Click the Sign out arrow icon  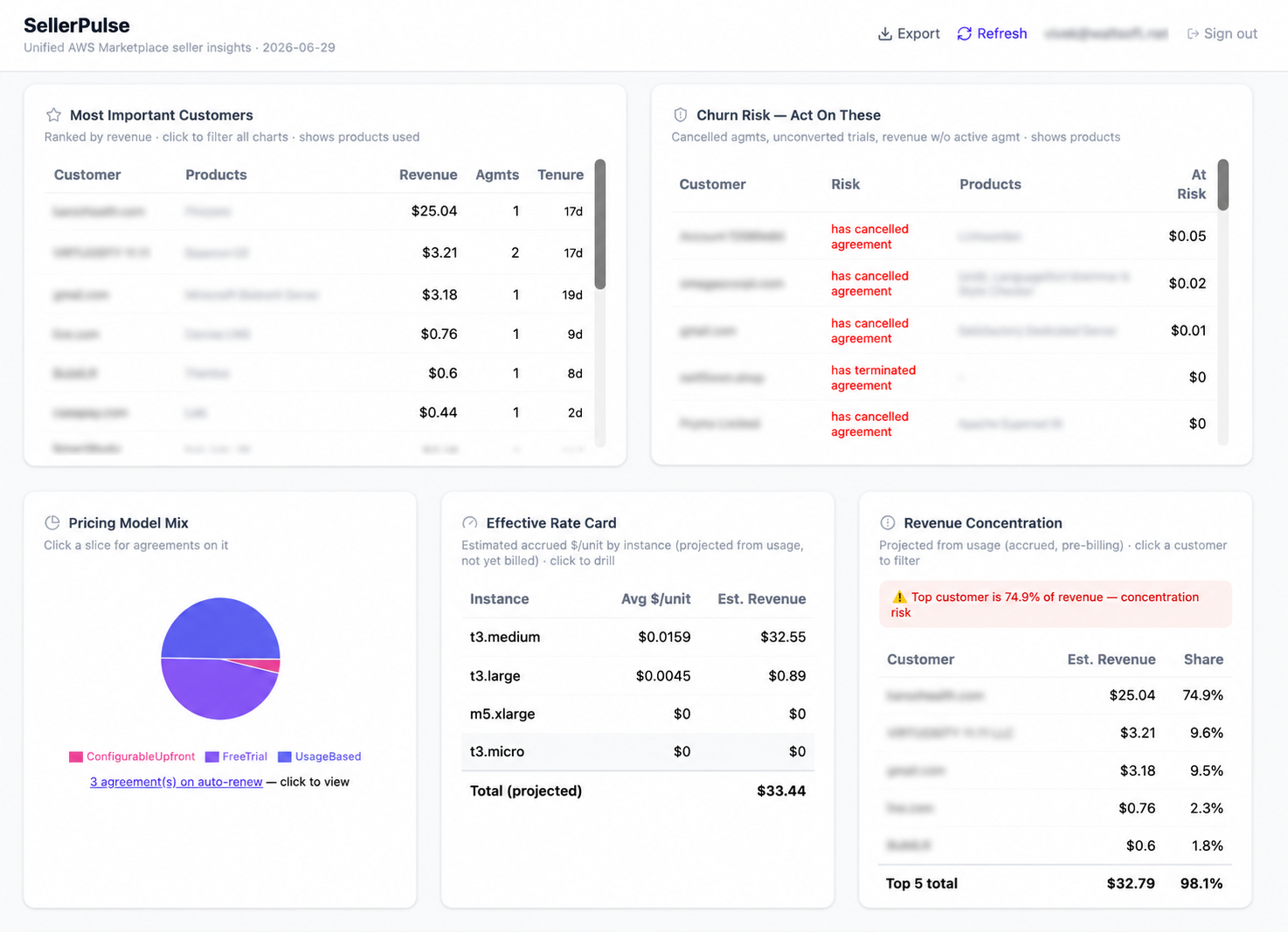point(1193,34)
